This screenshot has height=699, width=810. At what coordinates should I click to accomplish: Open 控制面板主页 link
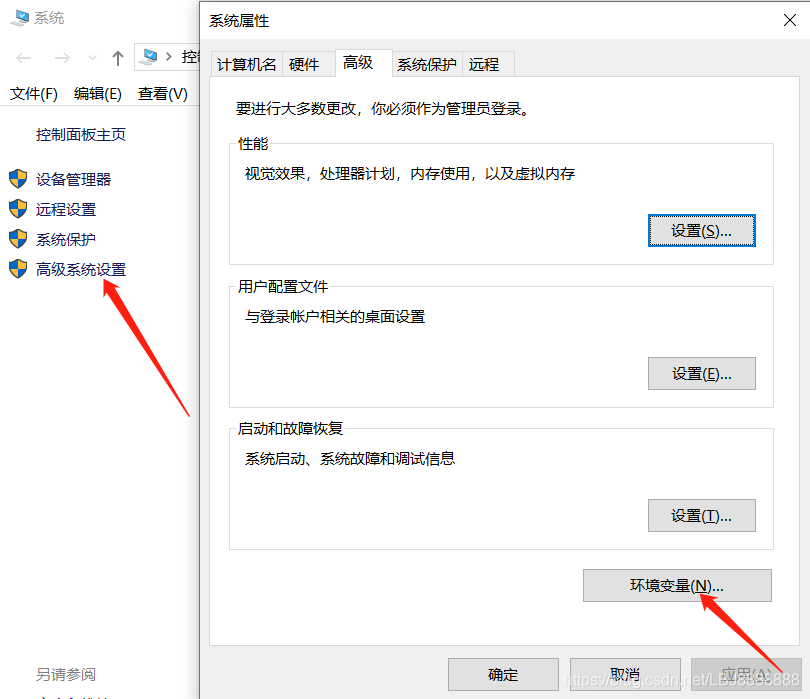point(81,135)
